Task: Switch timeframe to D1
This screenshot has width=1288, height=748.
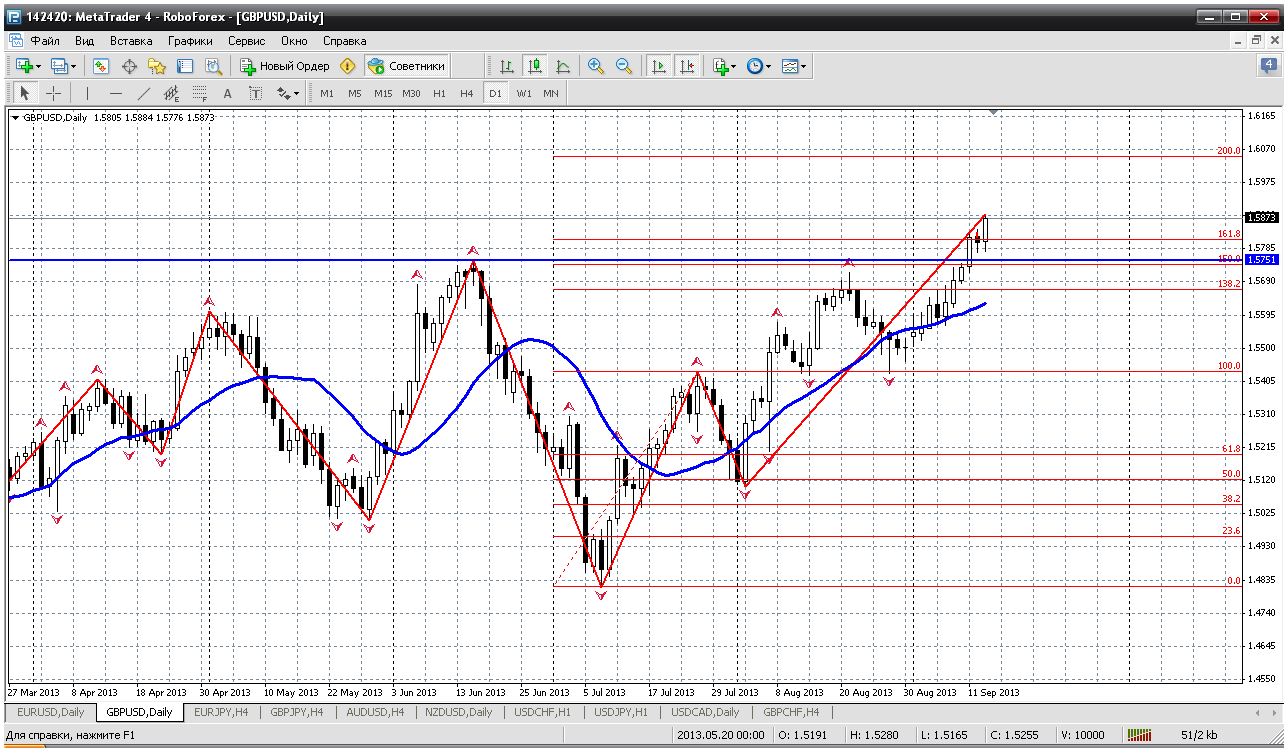Action: [x=495, y=93]
